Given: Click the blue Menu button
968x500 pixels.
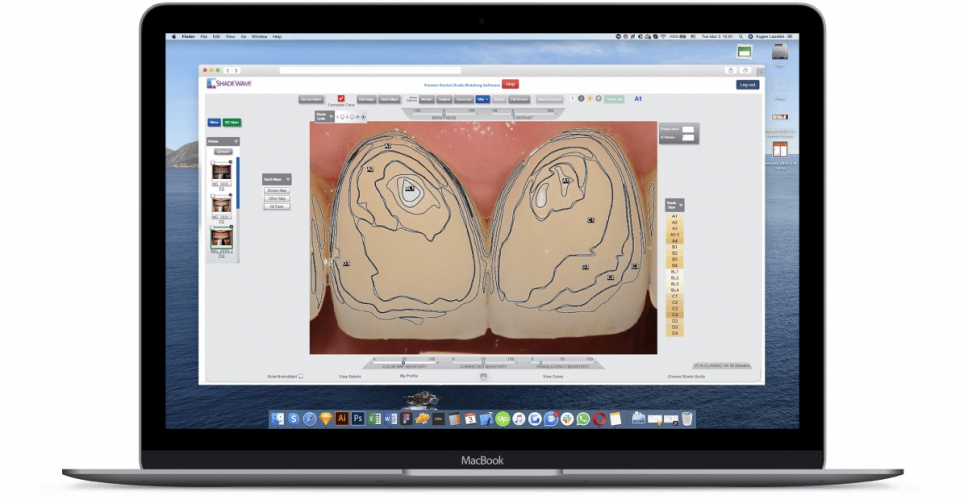Looking at the screenshot, I should coord(214,122).
